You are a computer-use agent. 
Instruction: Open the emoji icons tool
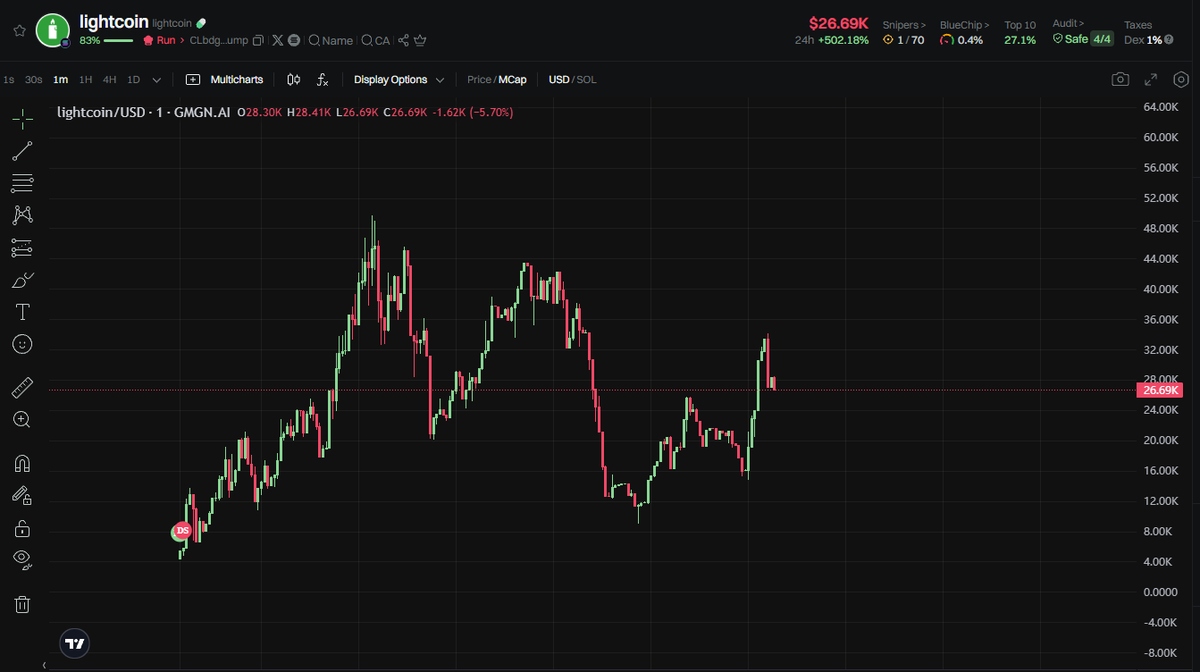[22, 343]
